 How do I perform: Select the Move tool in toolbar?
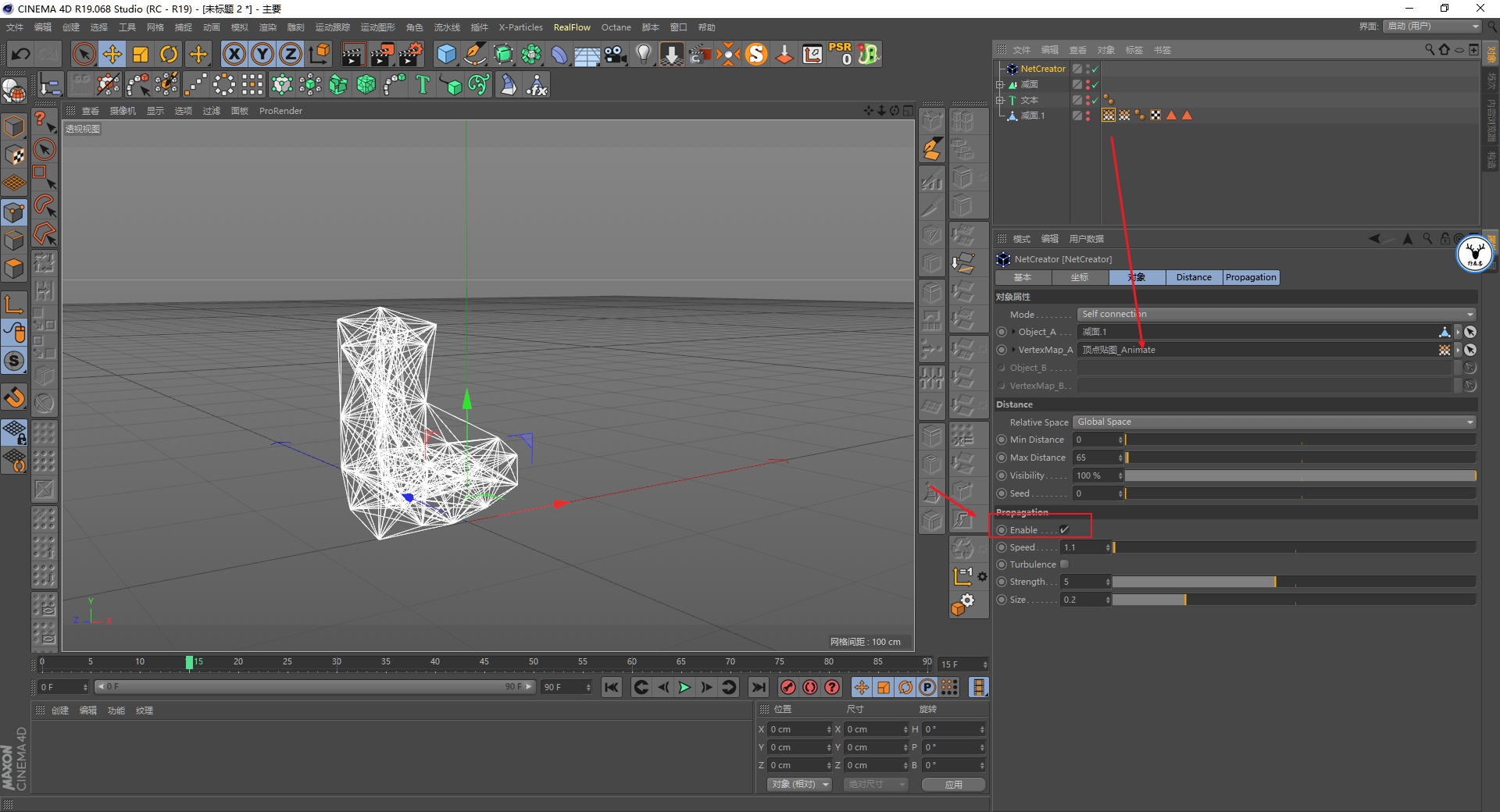(112, 54)
